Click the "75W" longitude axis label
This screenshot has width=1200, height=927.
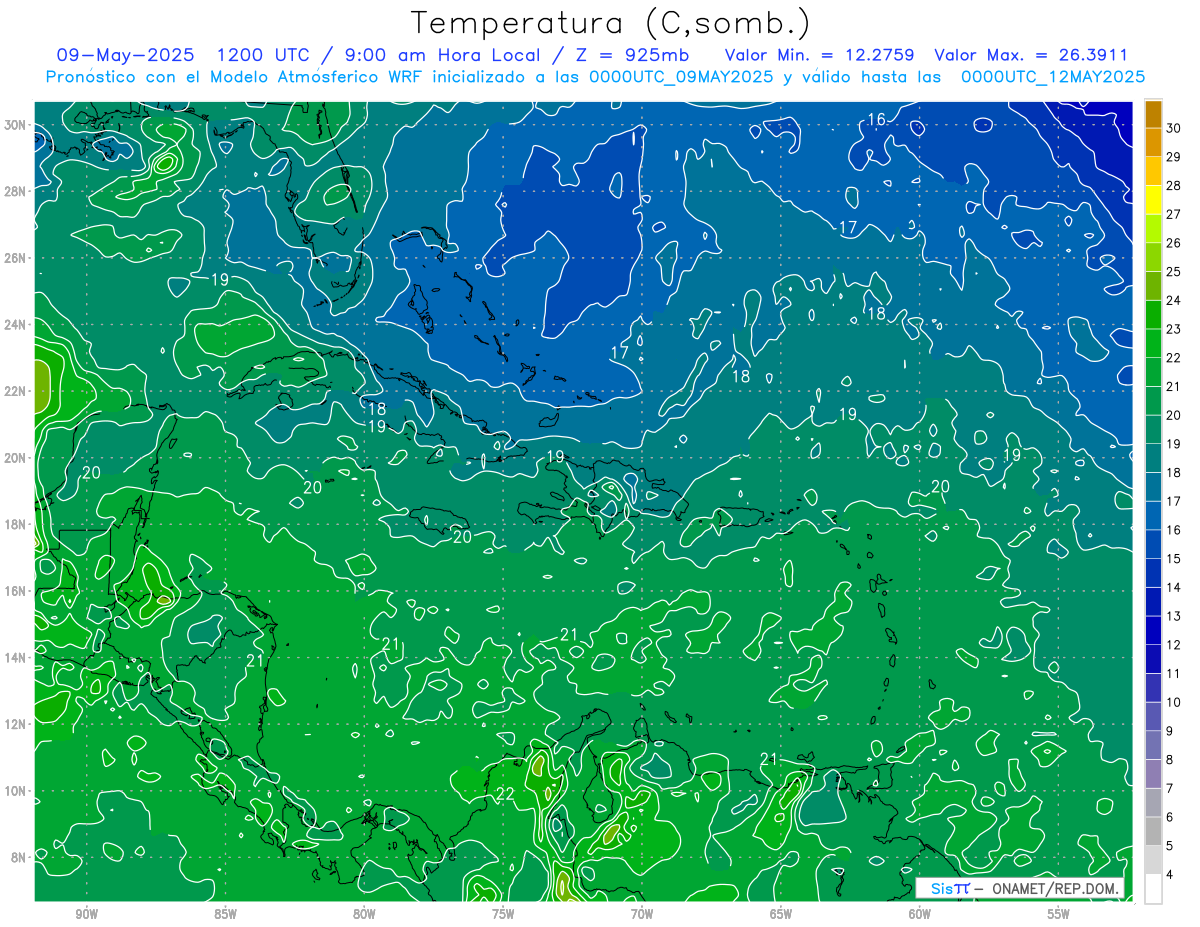coord(503,914)
